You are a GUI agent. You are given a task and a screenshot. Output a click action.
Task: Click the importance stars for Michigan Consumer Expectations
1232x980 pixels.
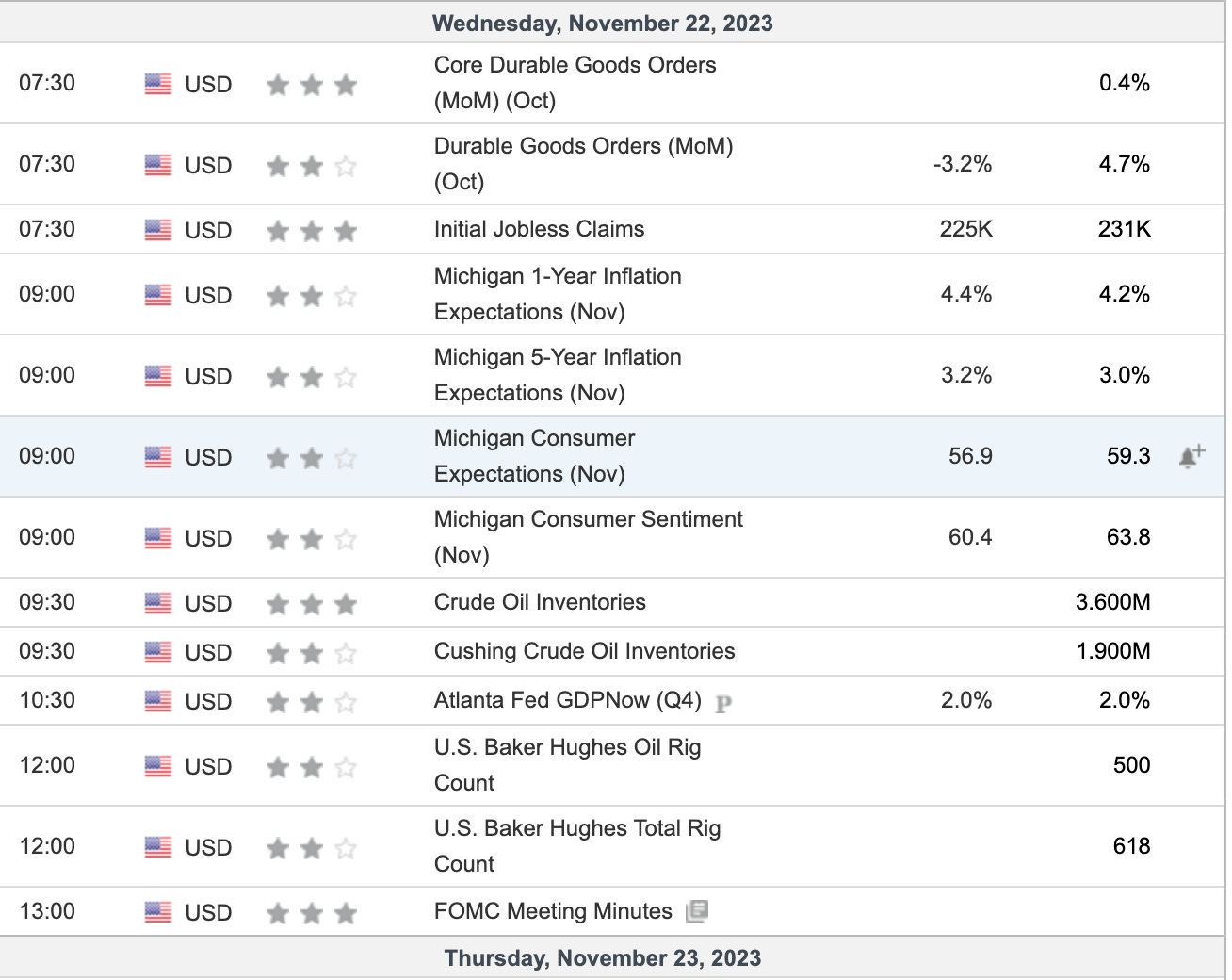pyautogui.click(x=312, y=458)
